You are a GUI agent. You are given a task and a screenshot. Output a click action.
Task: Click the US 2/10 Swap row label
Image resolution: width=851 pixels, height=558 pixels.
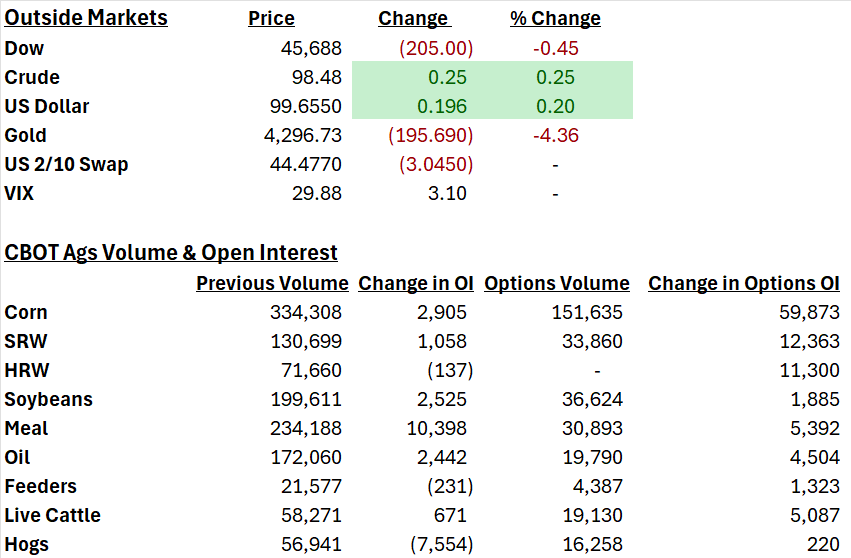[66, 164]
